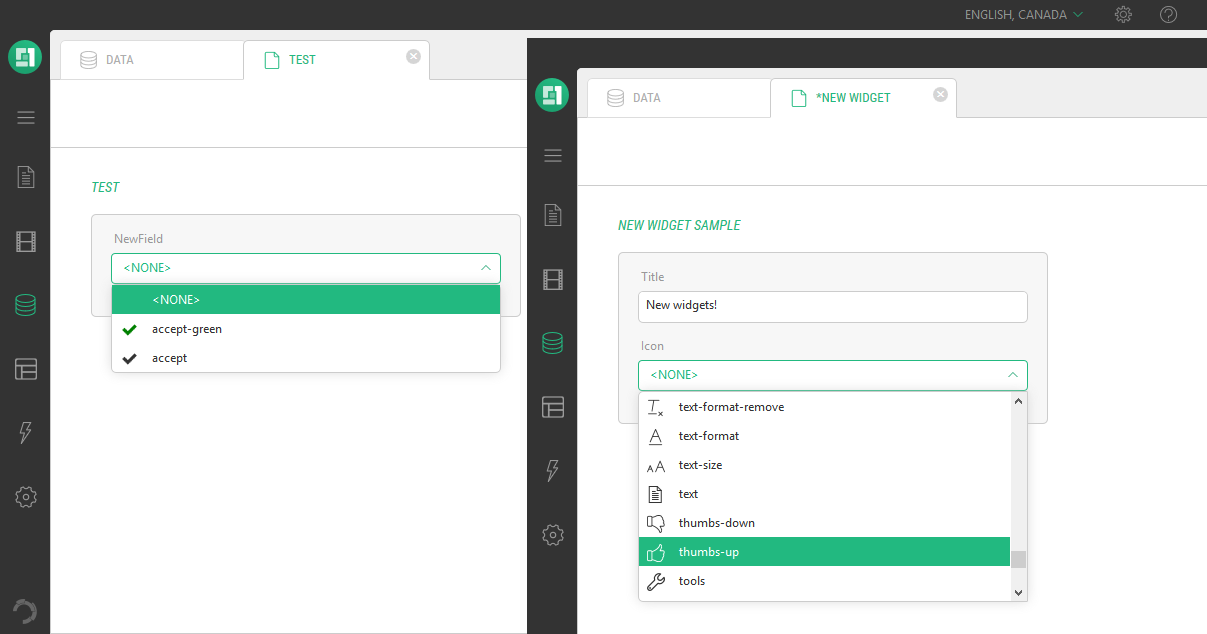
Task: Open the help question mark in the top bar
Action: click(x=1168, y=14)
